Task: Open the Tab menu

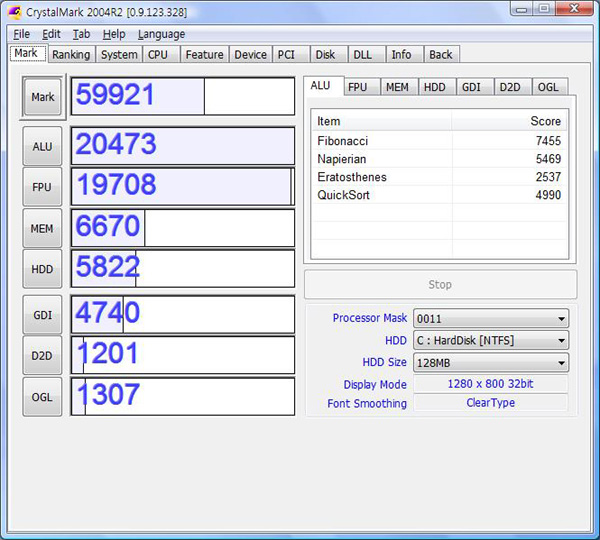Action: pos(82,34)
